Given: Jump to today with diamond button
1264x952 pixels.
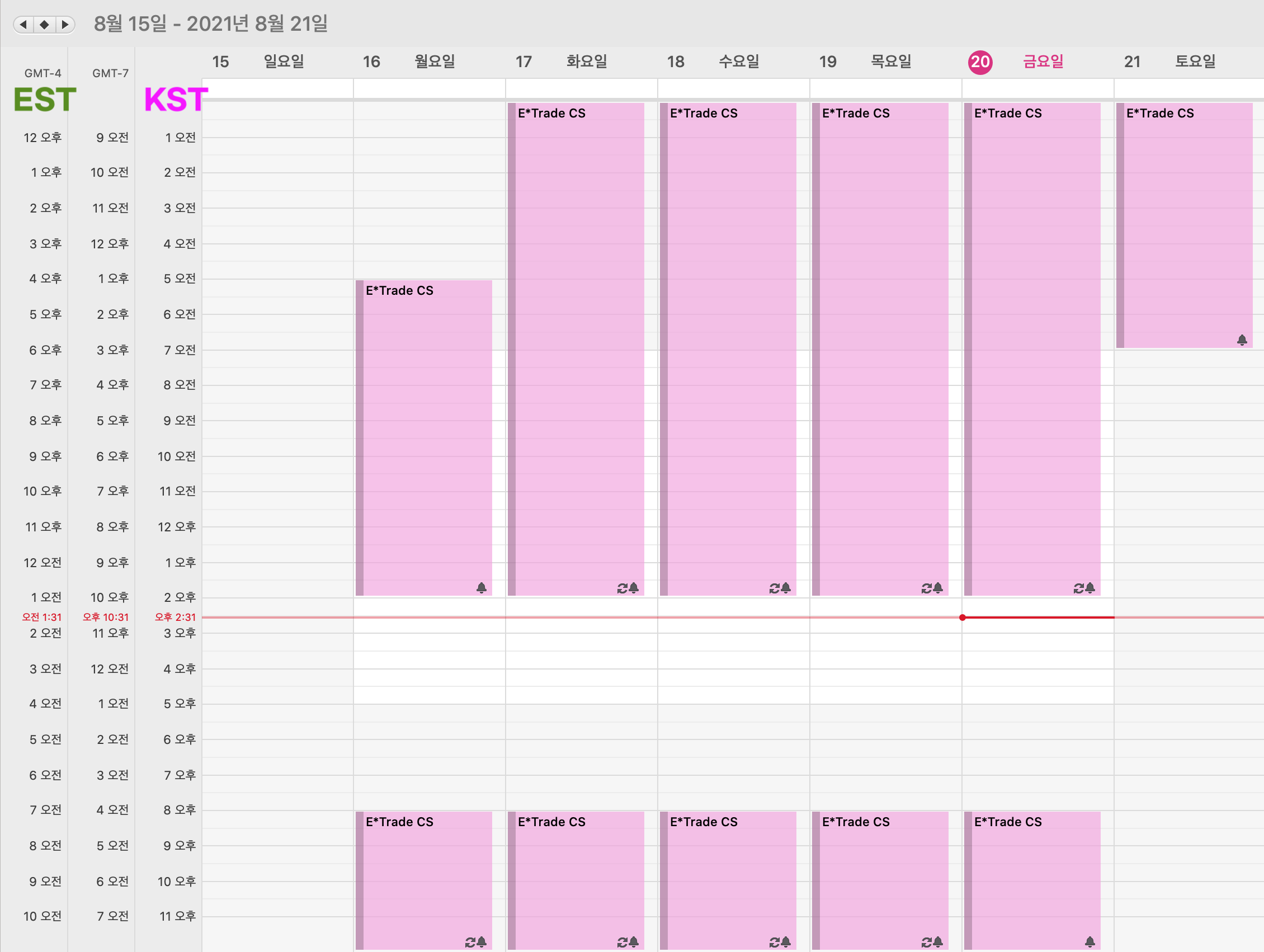Looking at the screenshot, I should click(45, 25).
